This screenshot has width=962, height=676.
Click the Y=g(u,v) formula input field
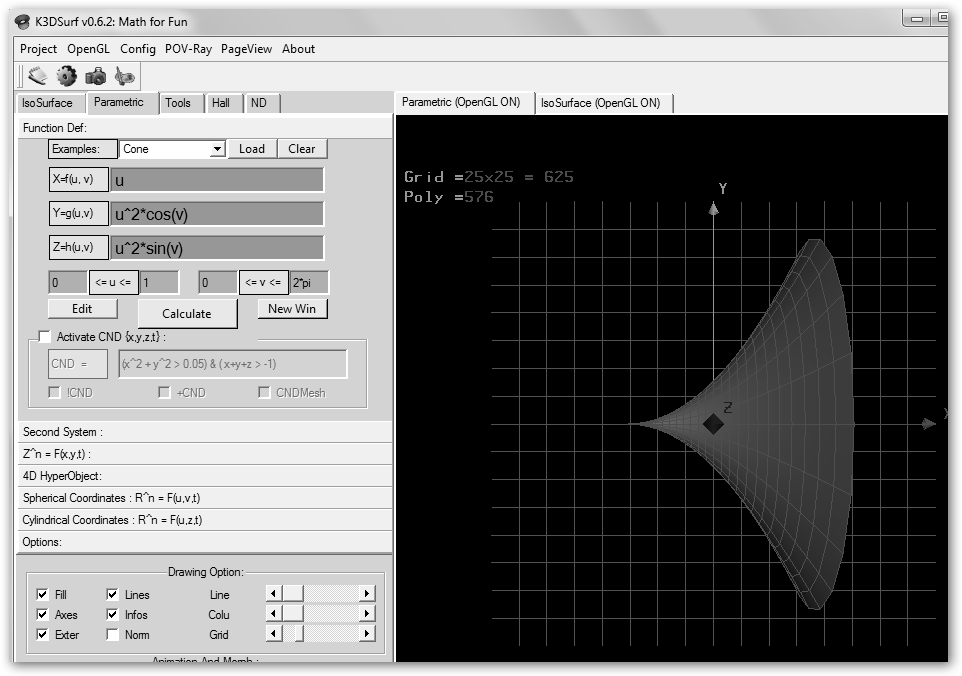pyautogui.click(x=217, y=214)
